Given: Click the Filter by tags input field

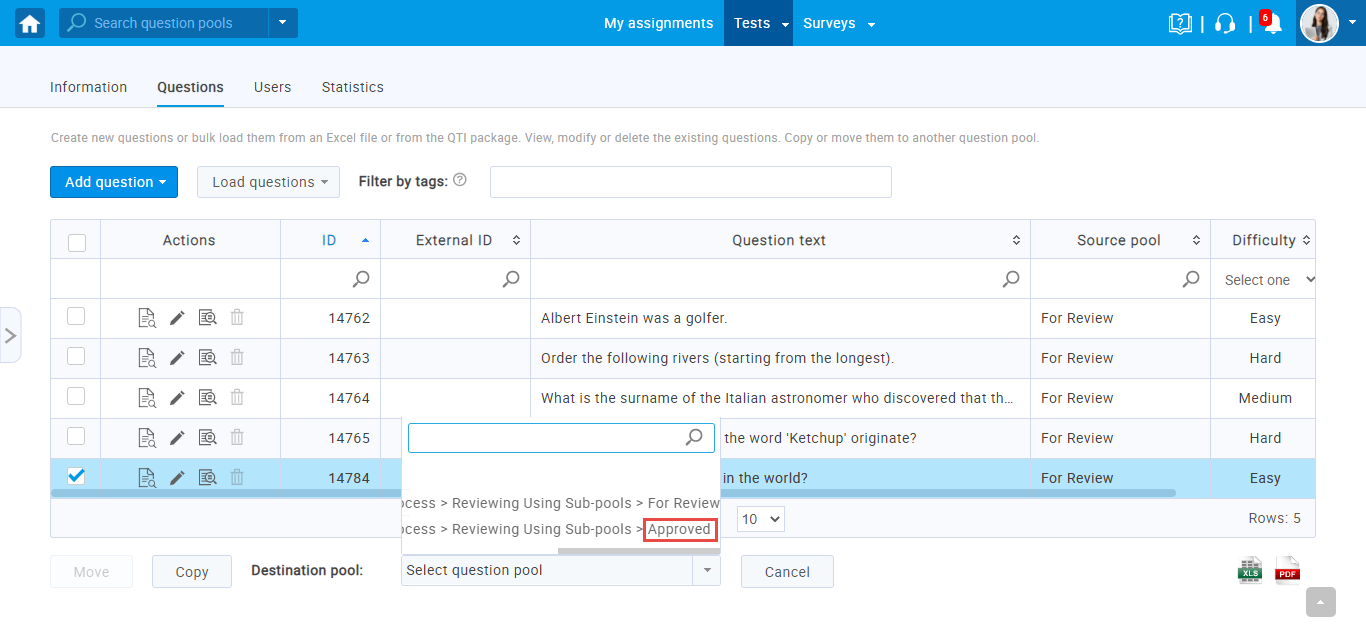Looking at the screenshot, I should point(690,182).
